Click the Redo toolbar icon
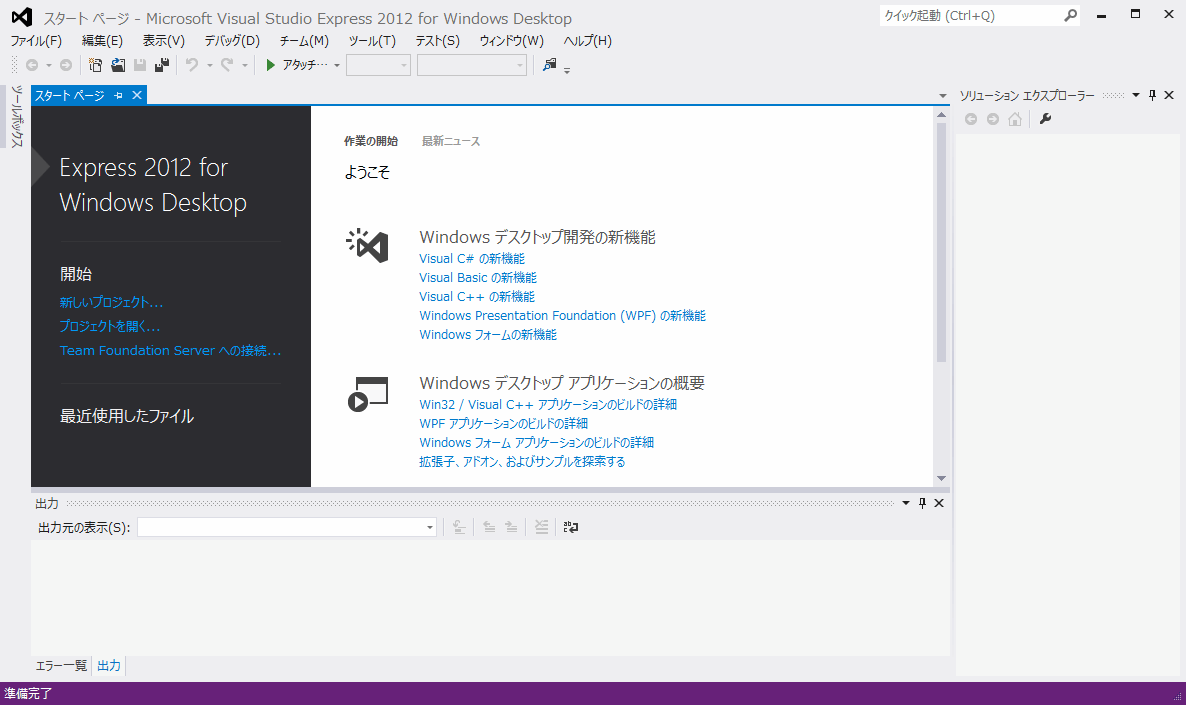This screenshot has height=705, width=1186. tap(227, 66)
